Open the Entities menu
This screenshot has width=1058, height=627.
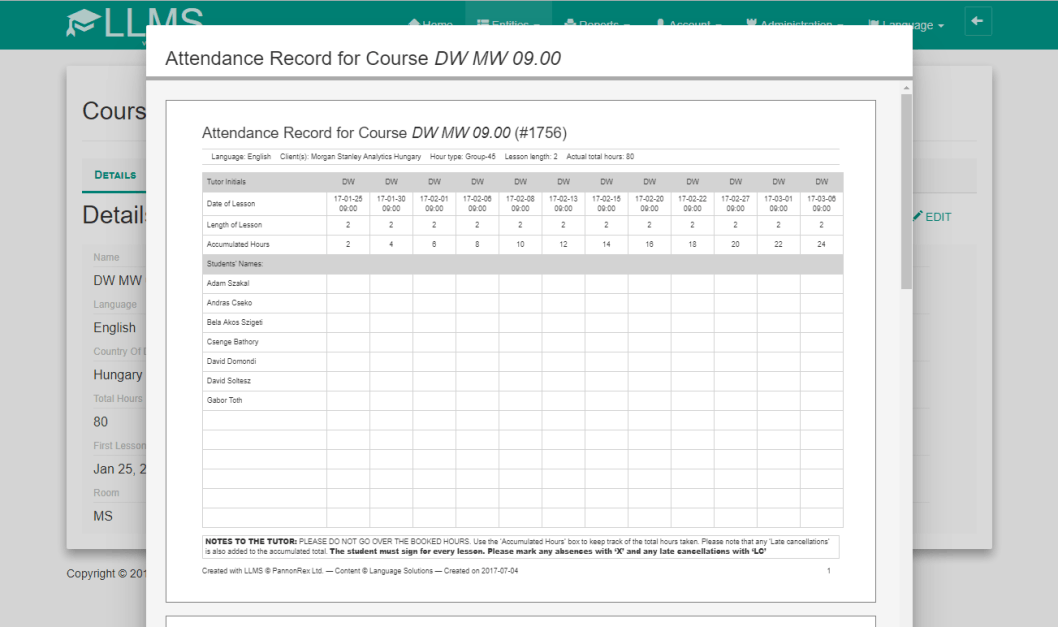(x=508, y=24)
